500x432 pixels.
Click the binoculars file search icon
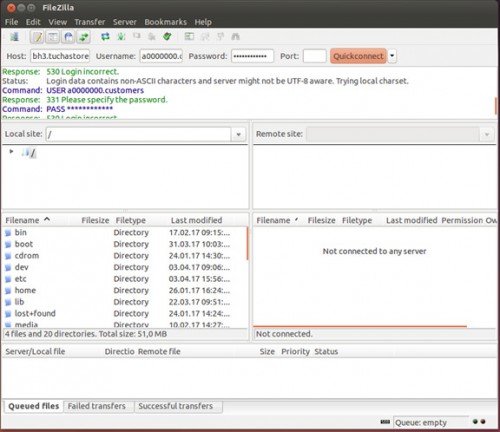(236, 37)
